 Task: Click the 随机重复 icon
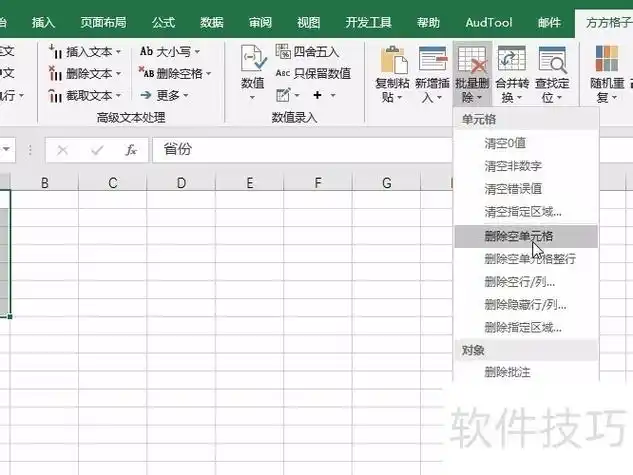point(606,61)
